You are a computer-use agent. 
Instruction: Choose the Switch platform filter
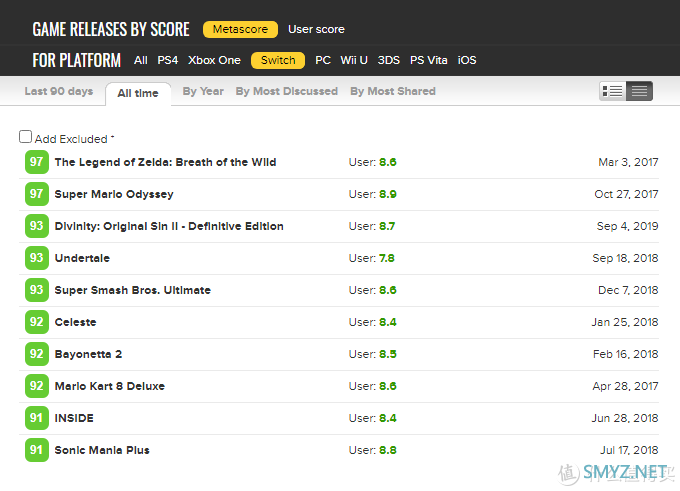(x=278, y=60)
